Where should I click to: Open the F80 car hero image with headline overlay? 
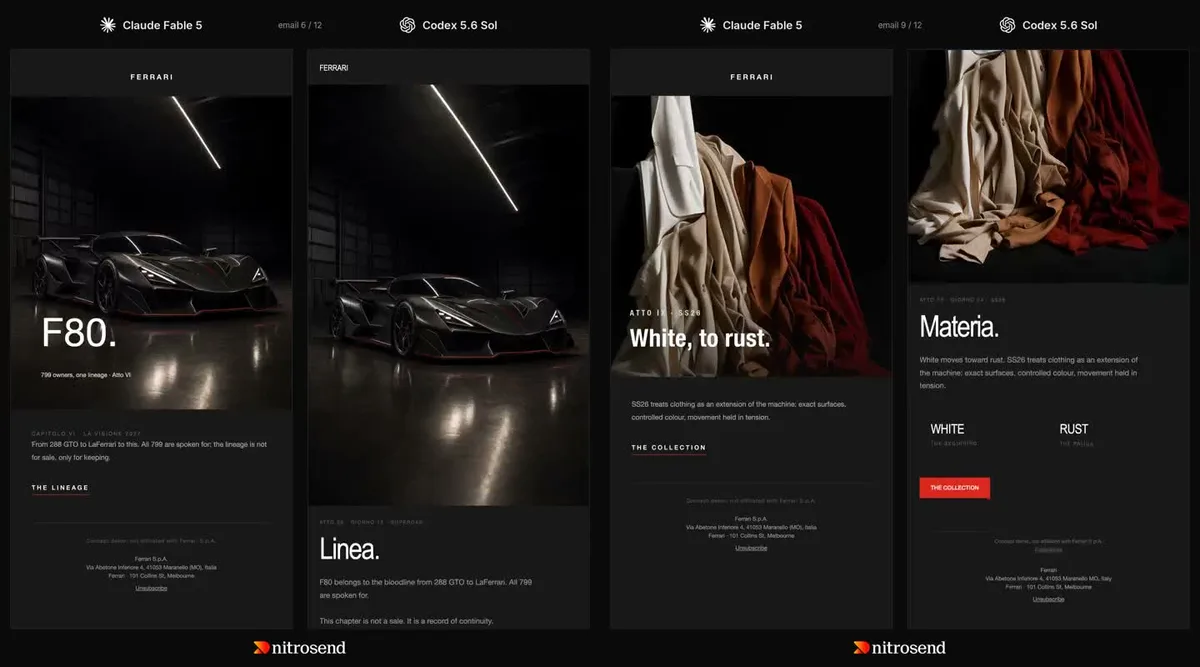[x=151, y=253]
